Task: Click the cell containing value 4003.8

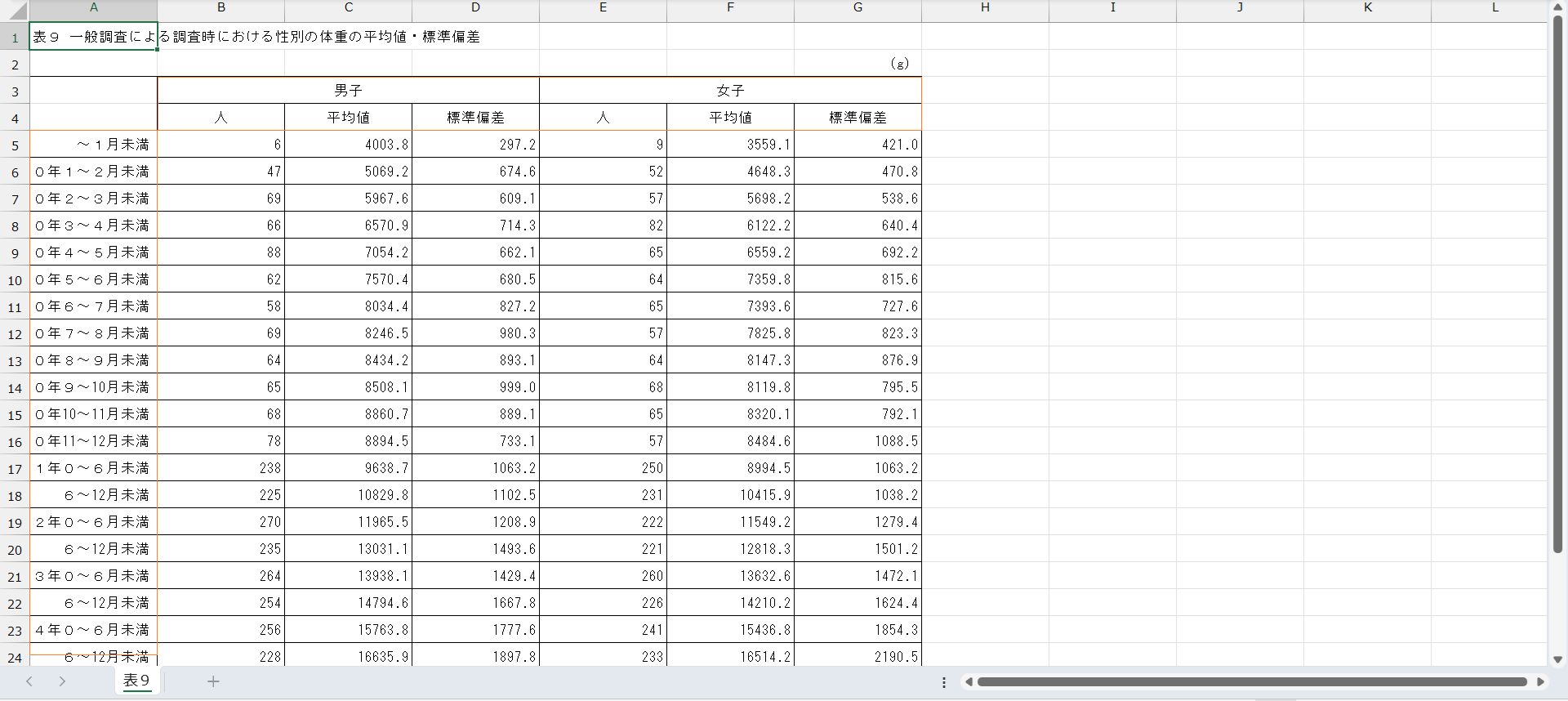Action: click(x=348, y=145)
